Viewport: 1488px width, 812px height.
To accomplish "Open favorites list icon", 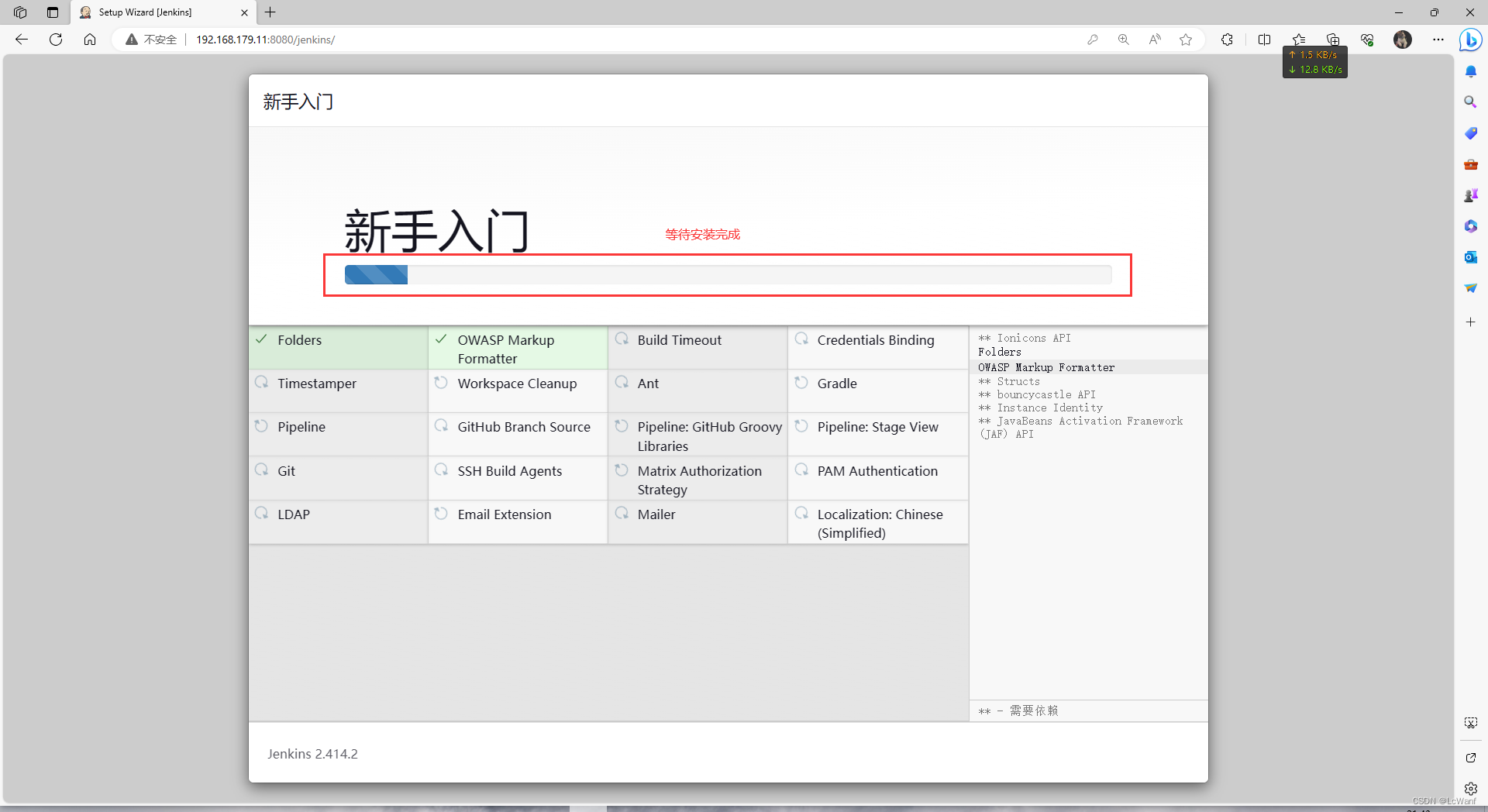I will (1299, 40).
